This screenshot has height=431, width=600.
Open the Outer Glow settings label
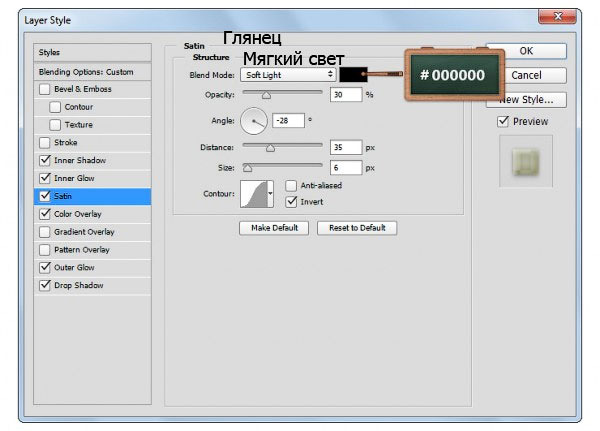pos(74,268)
